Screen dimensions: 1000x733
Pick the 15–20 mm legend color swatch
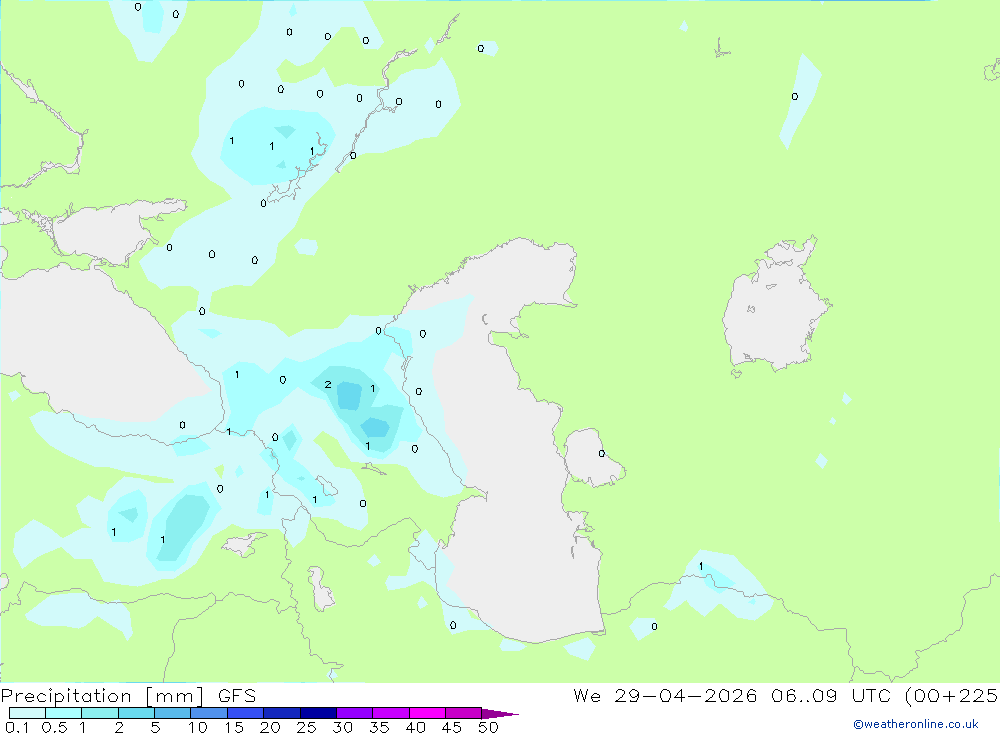click(x=246, y=713)
